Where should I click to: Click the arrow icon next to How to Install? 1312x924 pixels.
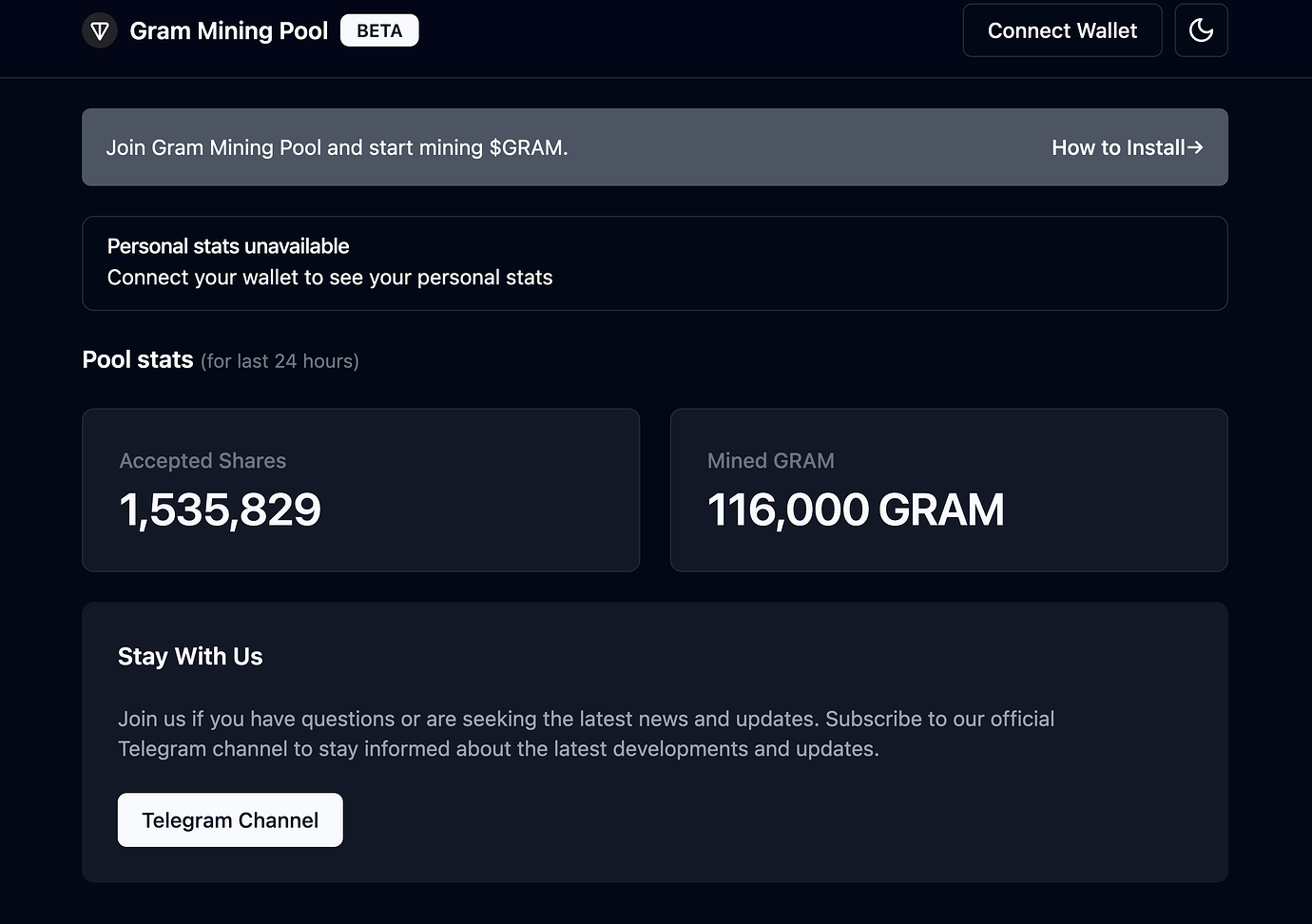[x=1195, y=147]
